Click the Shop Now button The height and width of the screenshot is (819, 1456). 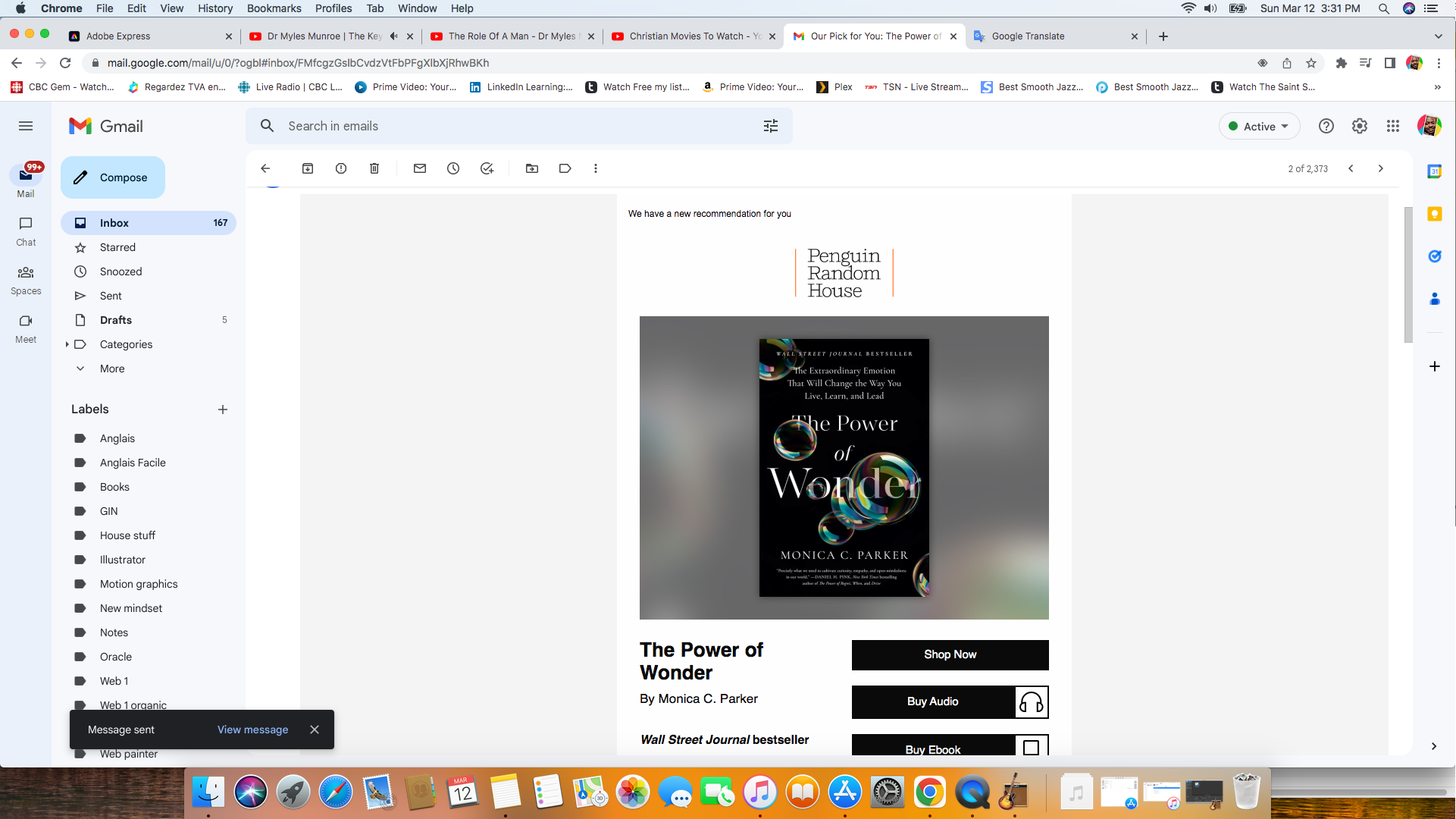(950, 654)
